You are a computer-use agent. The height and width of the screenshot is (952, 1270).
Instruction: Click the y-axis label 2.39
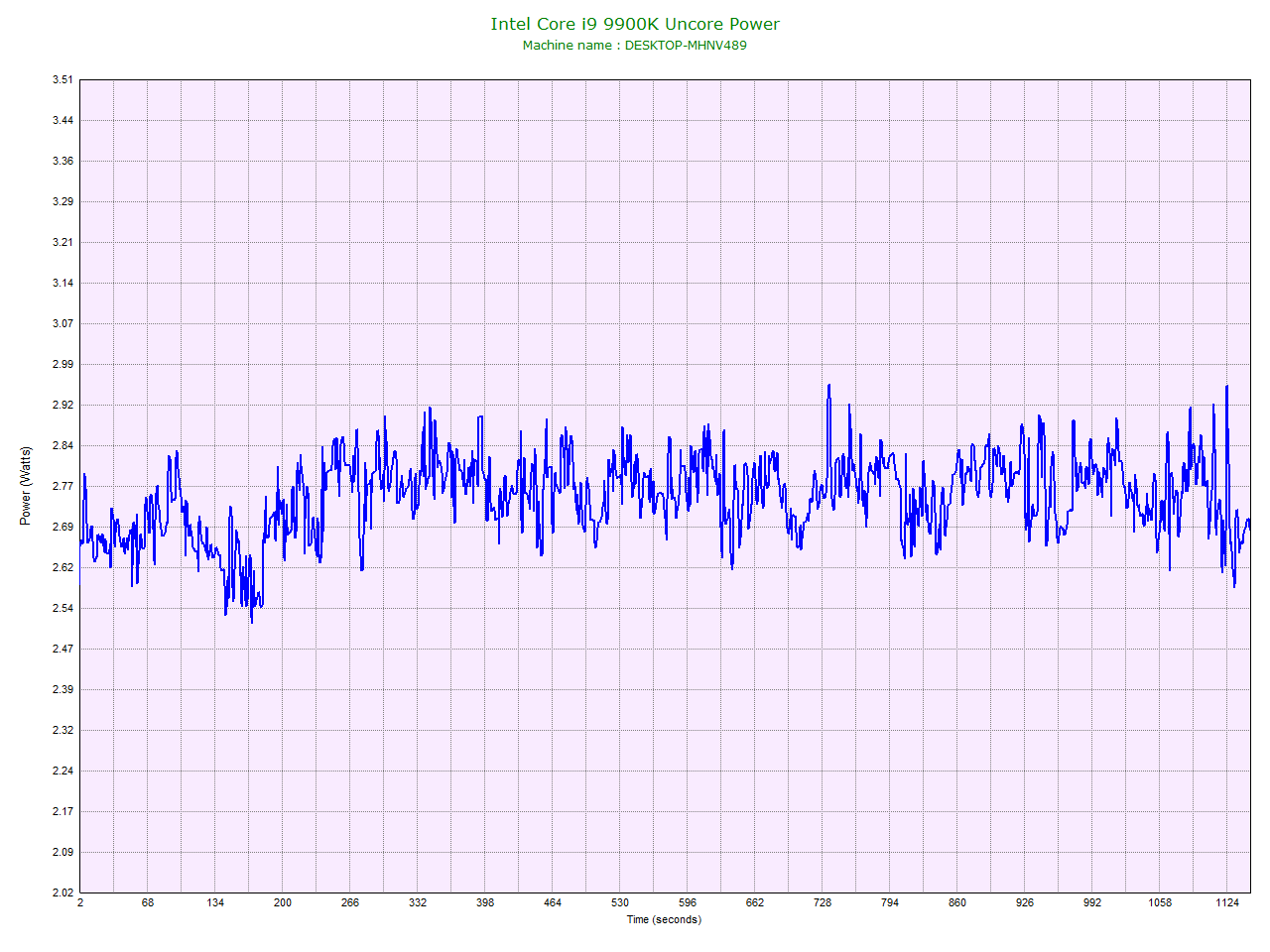click(x=63, y=690)
